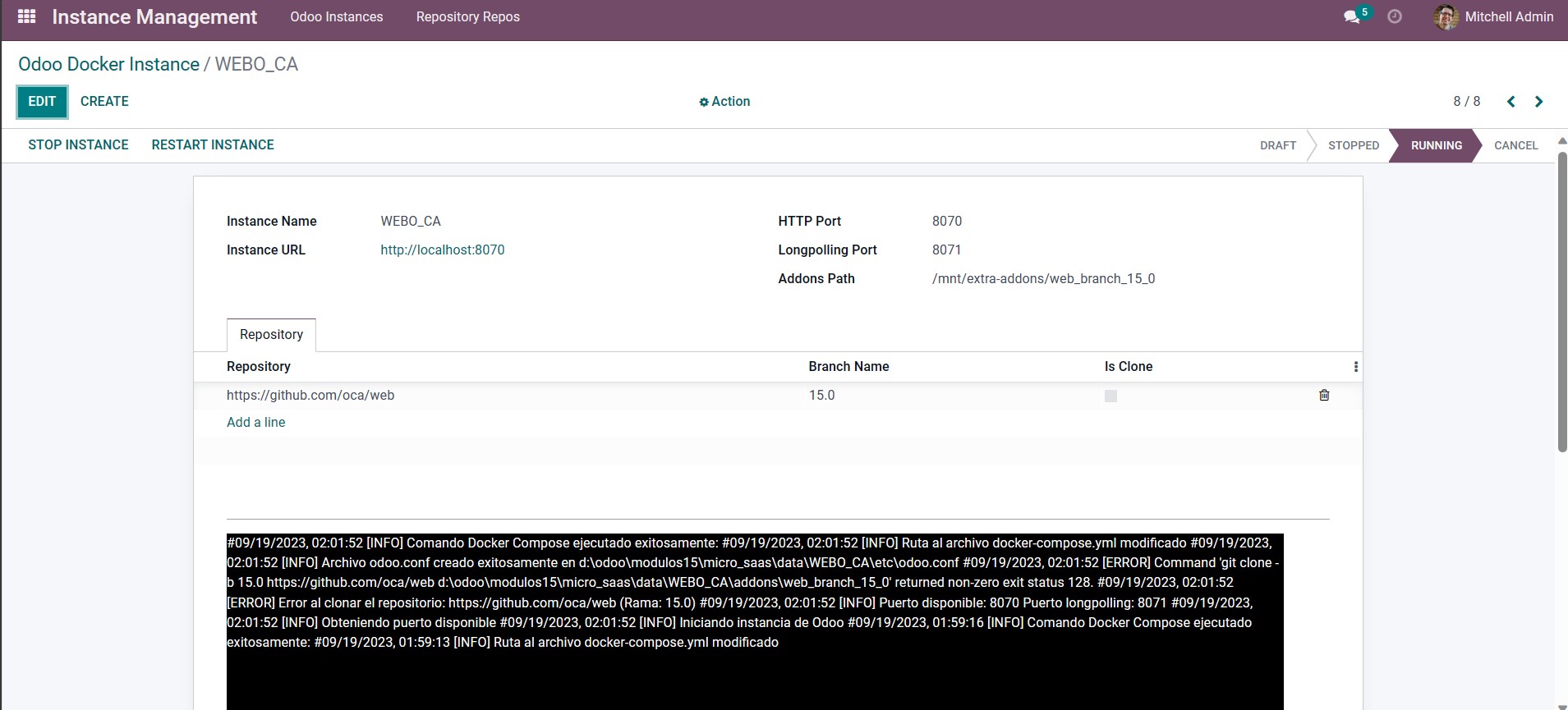1568x710 pixels.
Task: Sort by Repository column header
Action: click(x=259, y=367)
